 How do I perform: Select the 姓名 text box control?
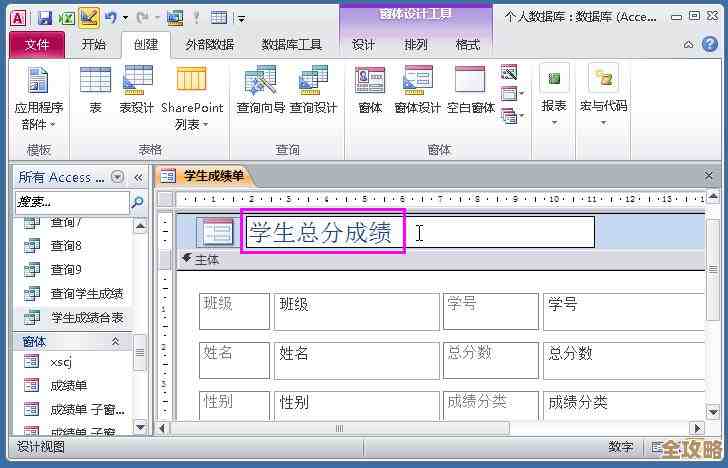(356, 360)
